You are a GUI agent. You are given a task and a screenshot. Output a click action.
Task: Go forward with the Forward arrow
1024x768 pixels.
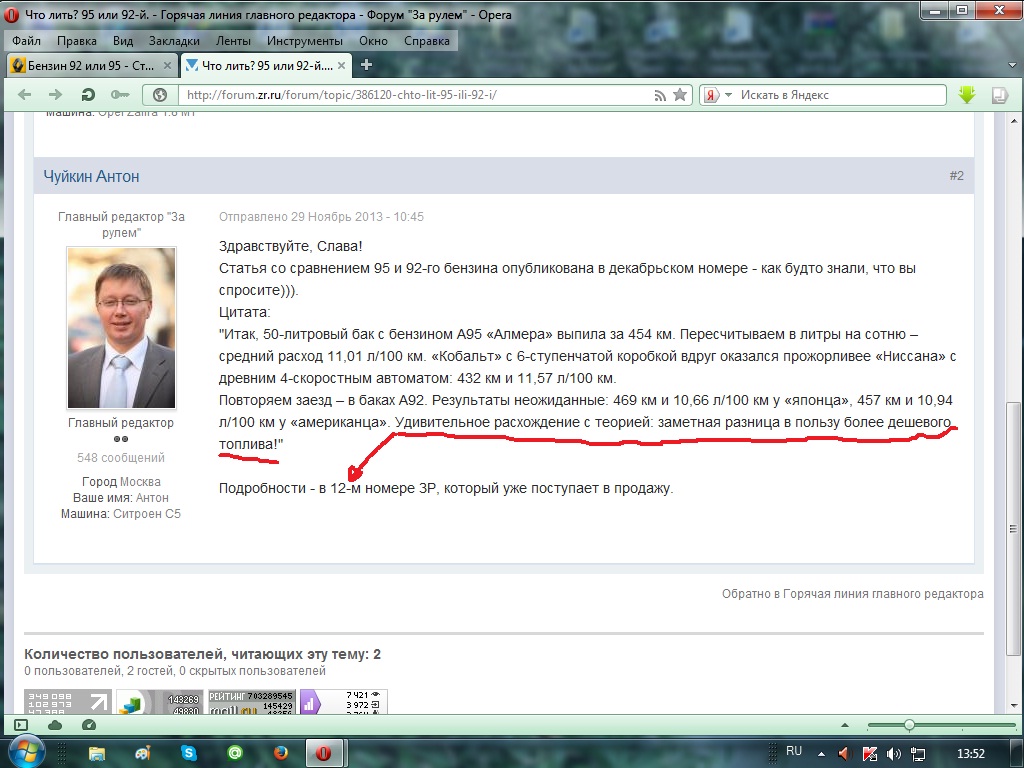(x=56, y=95)
